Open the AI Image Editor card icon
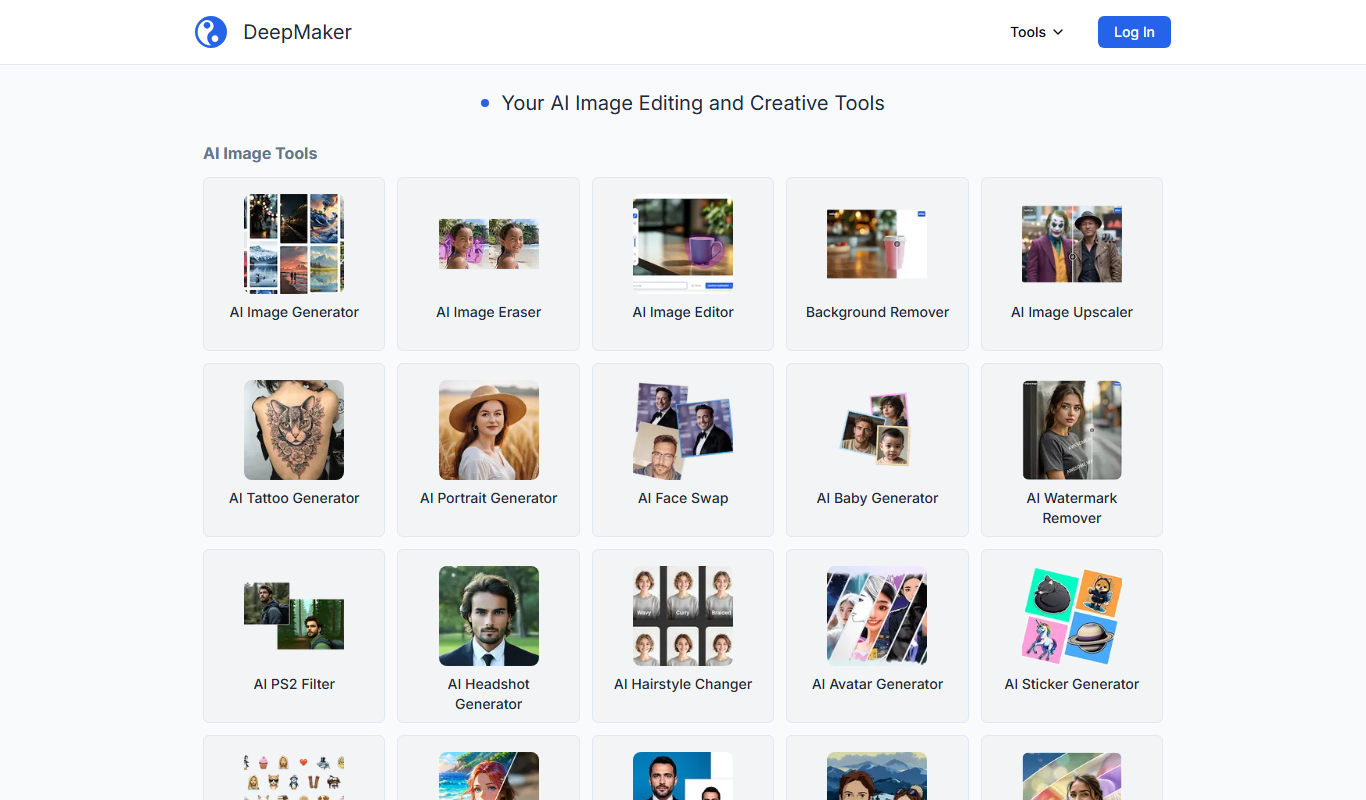Screen dimensions: 1366x800 (x=683, y=244)
